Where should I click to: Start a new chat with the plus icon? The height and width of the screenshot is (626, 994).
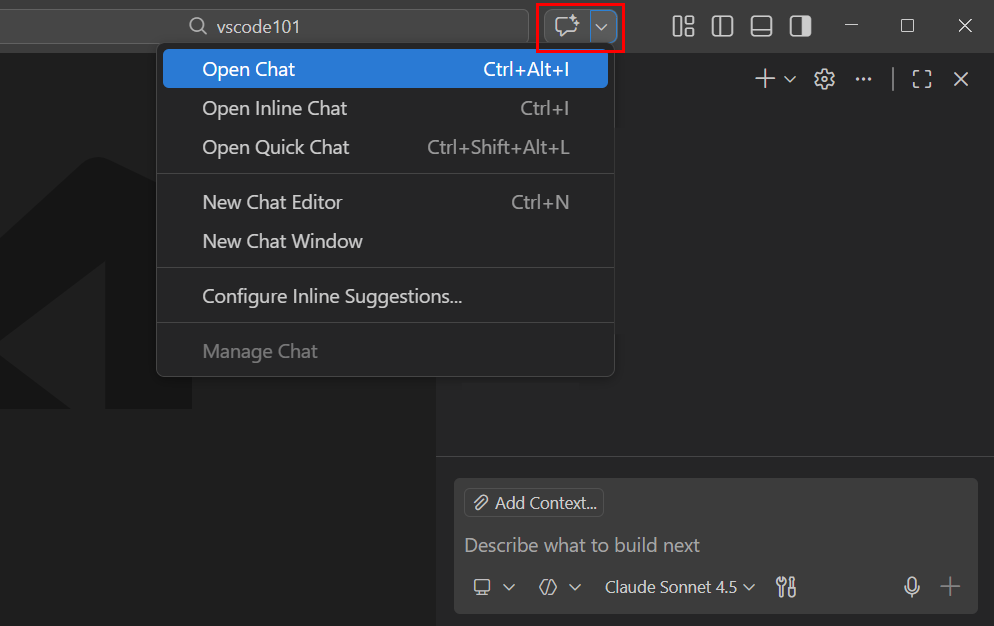[764, 78]
